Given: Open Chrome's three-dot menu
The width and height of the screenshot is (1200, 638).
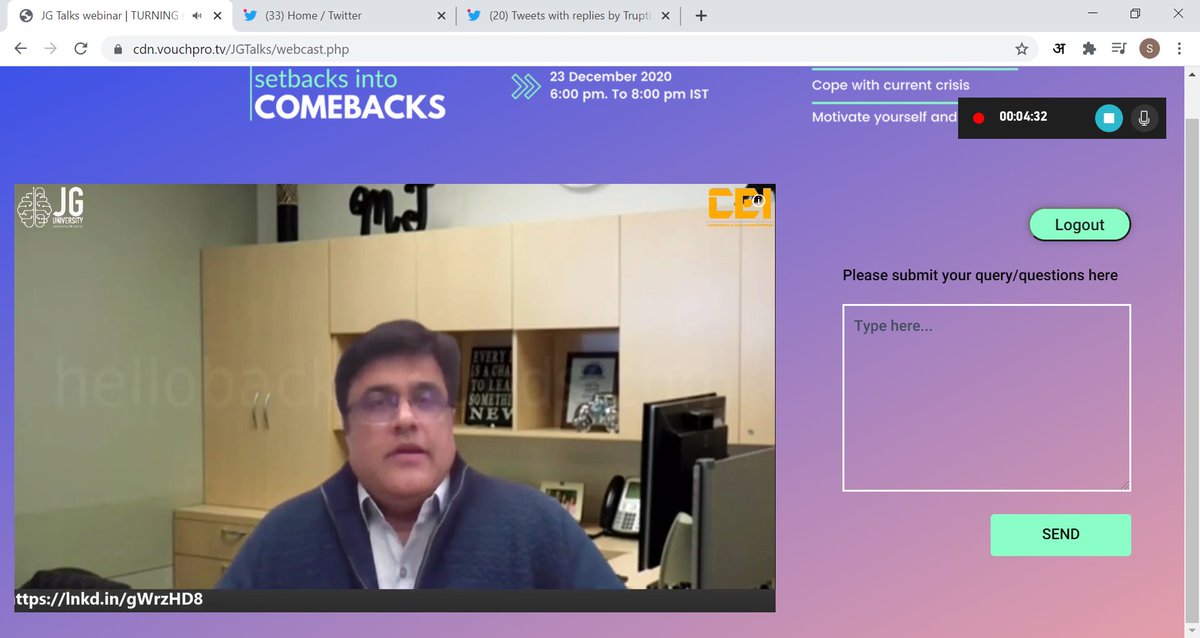Looking at the screenshot, I should 1181,49.
